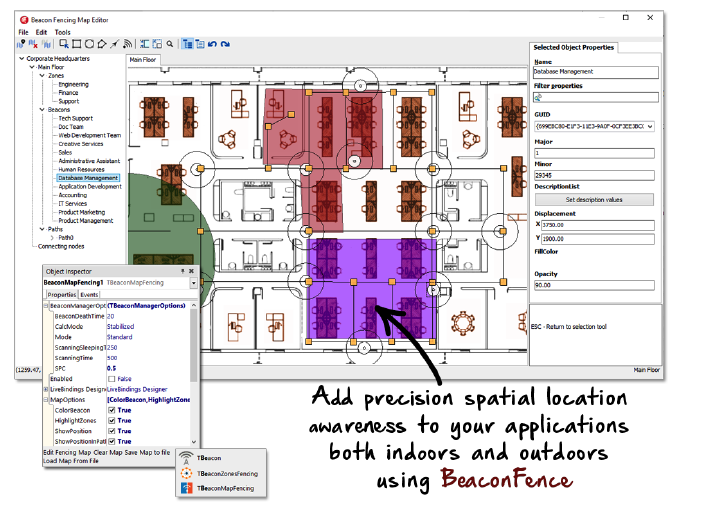Switch to the Events tab
This screenshot has width=705, height=522.
(89, 295)
